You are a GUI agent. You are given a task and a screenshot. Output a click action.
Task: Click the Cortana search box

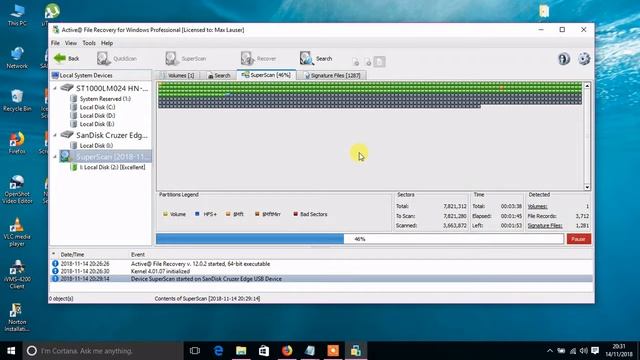pos(103,351)
